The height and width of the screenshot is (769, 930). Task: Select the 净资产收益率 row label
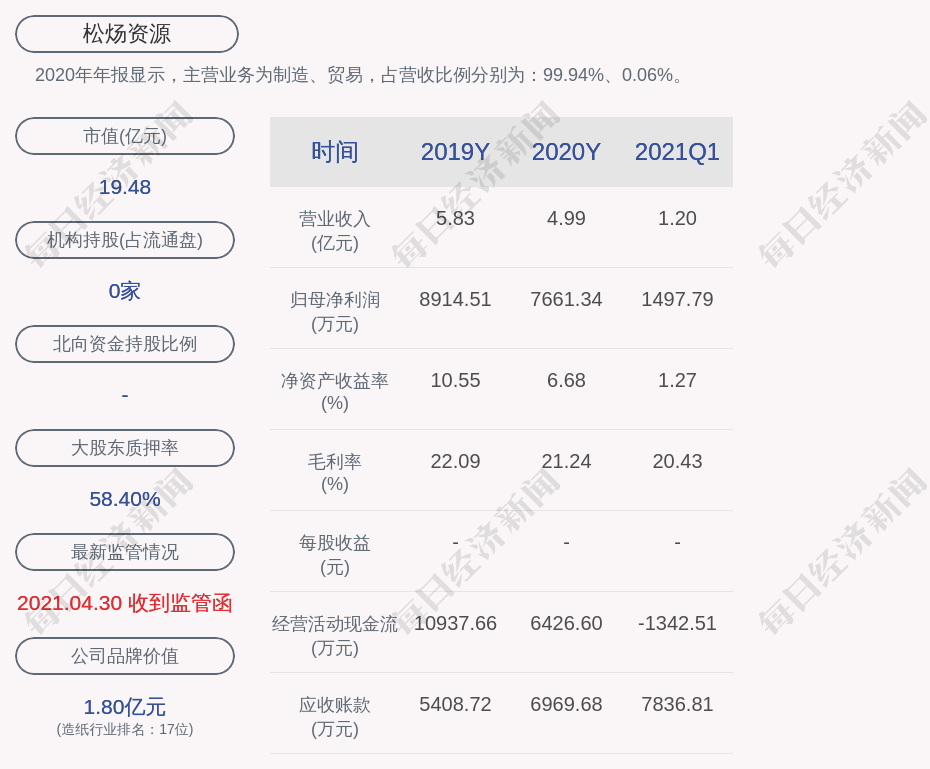(335, 391)
